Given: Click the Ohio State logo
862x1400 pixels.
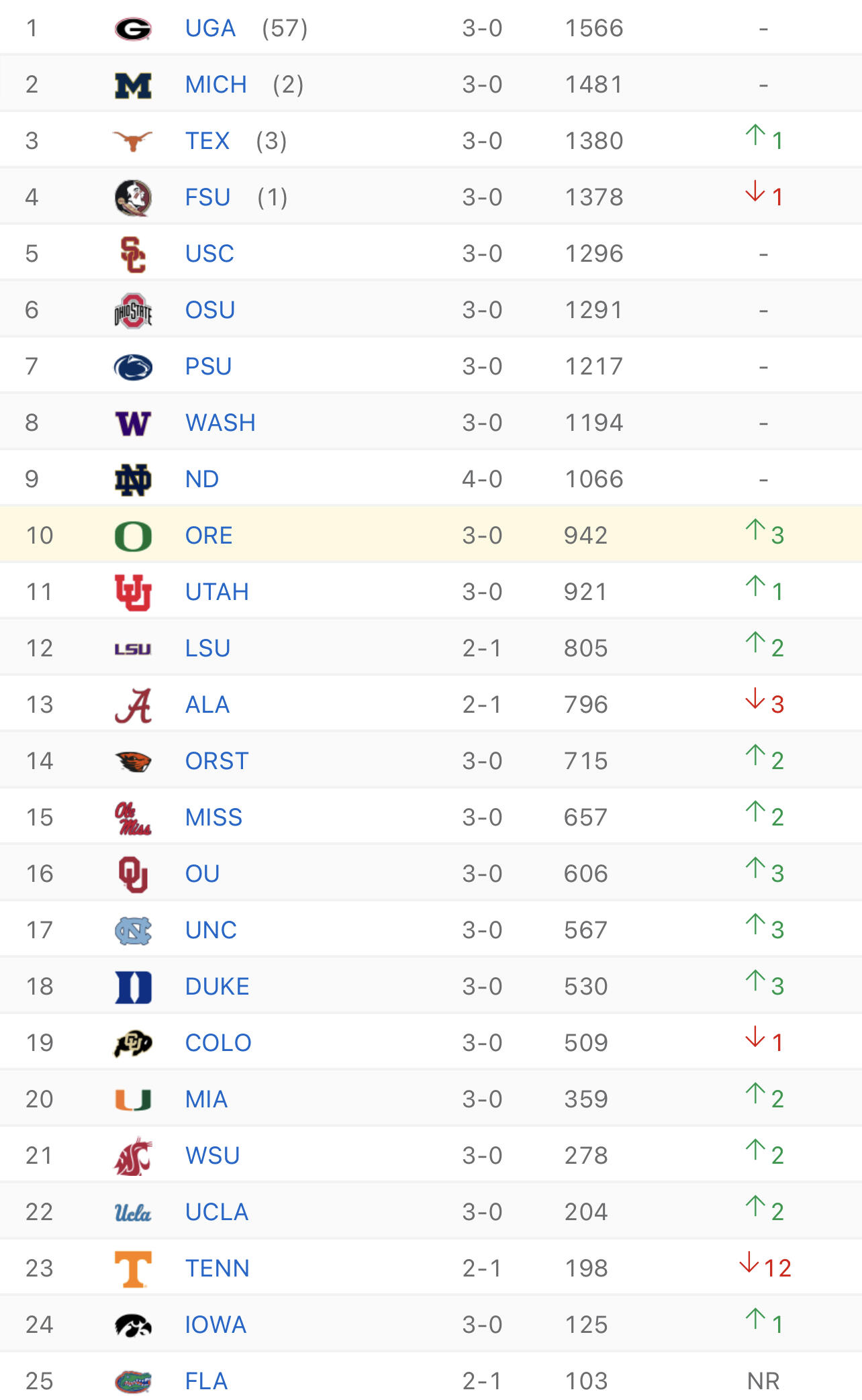Looking at the screenshot, I should point(133,311).
